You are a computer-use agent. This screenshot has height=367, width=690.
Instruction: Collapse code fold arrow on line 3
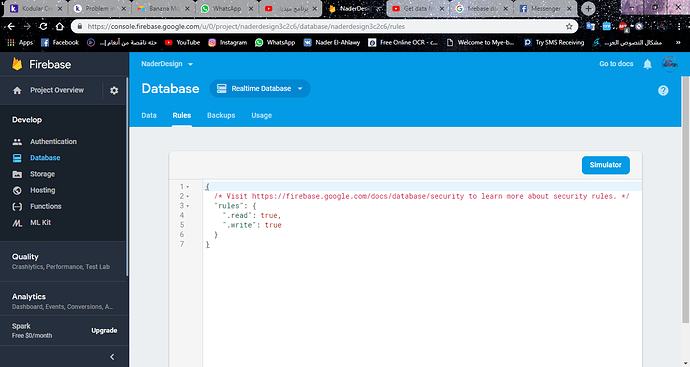coord(188,206)
